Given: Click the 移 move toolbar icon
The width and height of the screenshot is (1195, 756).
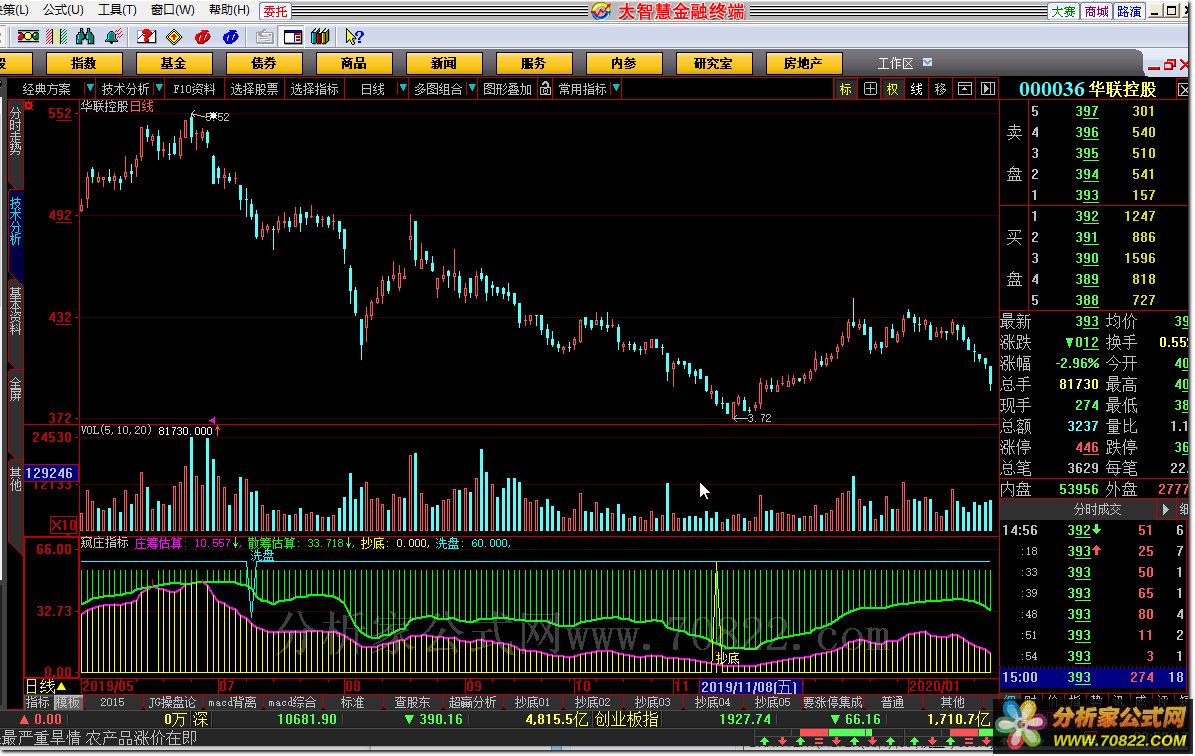Looking at the screenshot, I should click(x=940, y=89).
